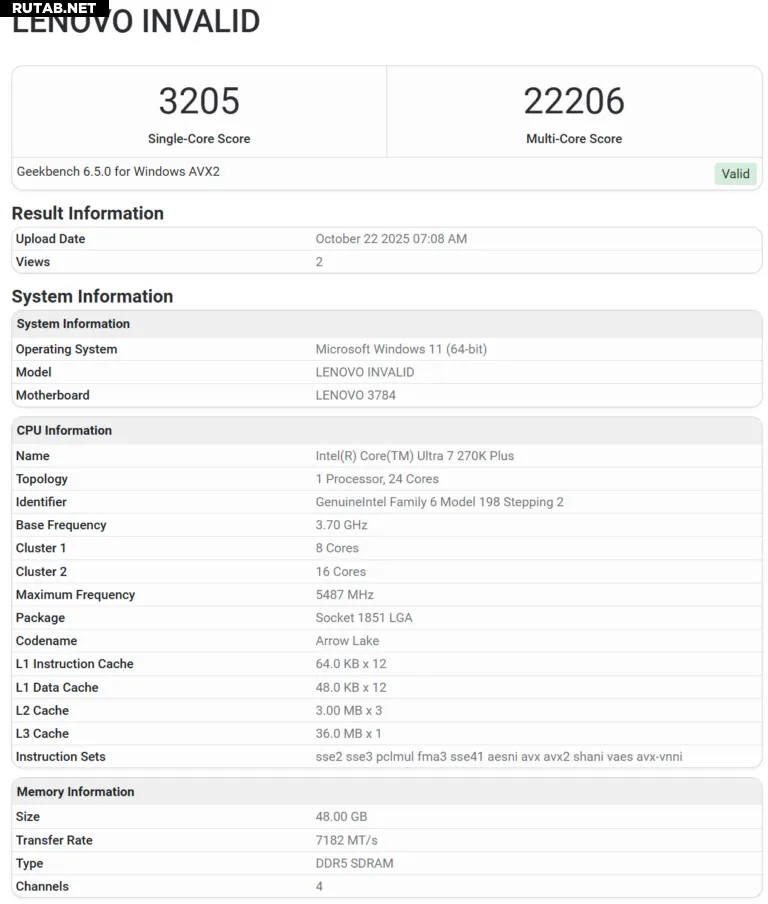Click the 7182 MT/s transfer rate value
The width and height of the screenshot is (768, 904).
pos(346,840)
